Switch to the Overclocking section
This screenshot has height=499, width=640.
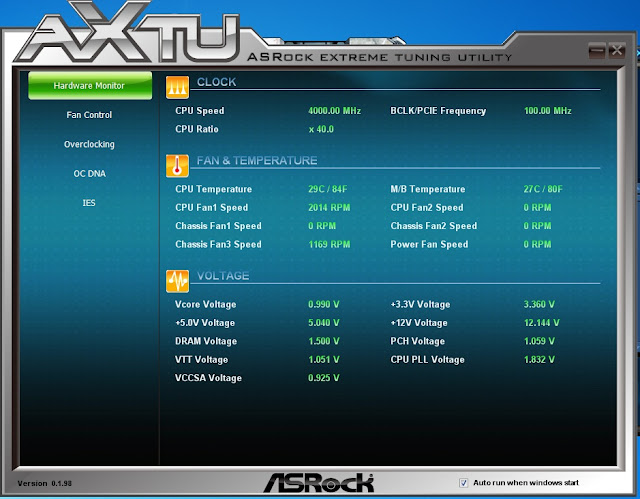tap(89, 144)
